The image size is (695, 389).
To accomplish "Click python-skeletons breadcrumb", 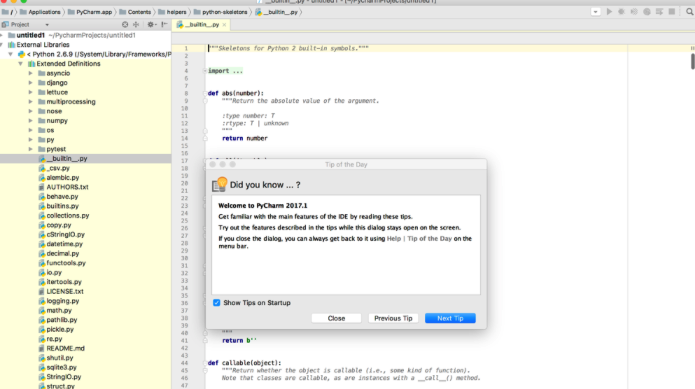I will 220,12.
